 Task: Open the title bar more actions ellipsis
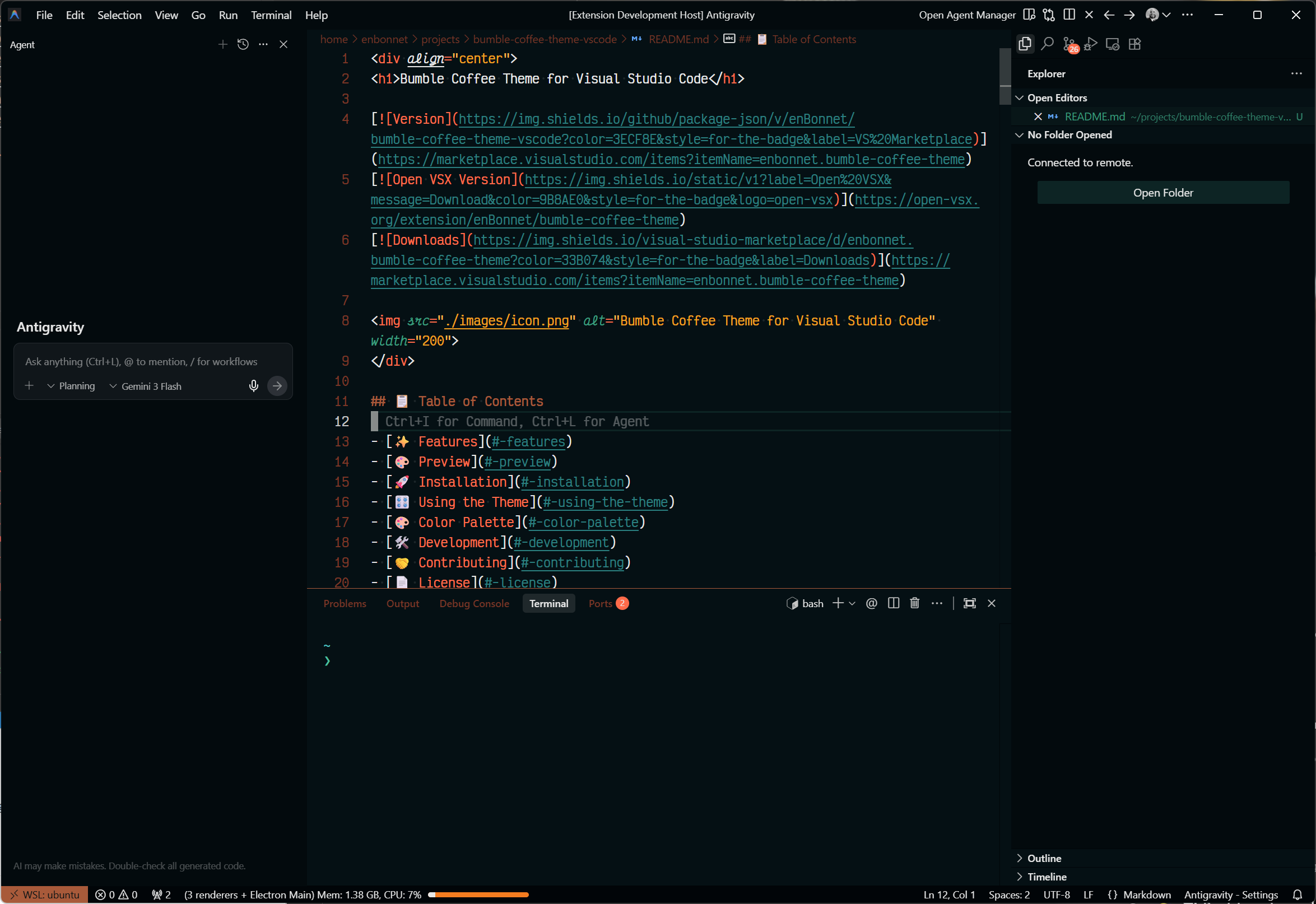tap(1187, 15)
